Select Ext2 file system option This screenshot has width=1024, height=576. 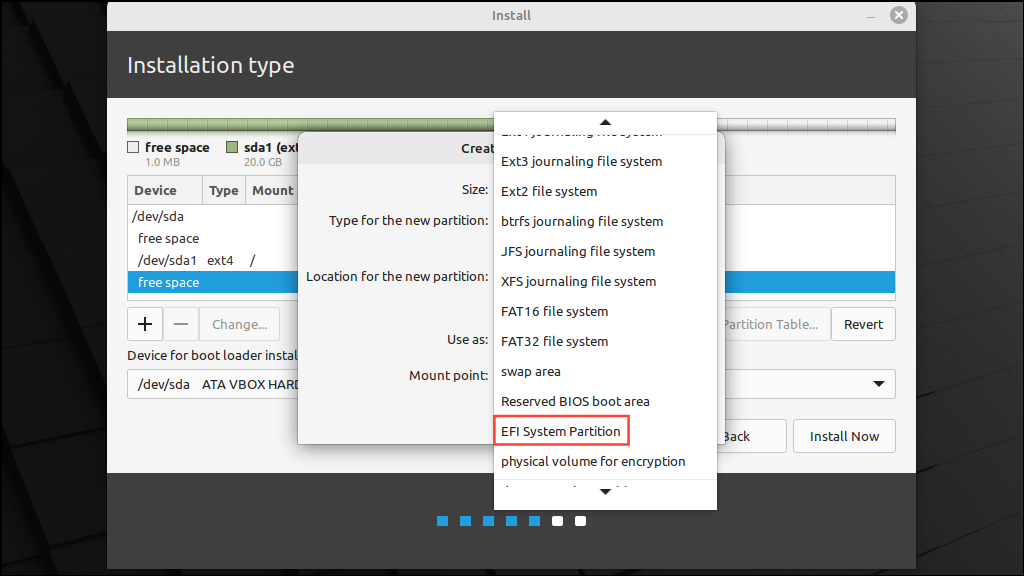[548, 191]
